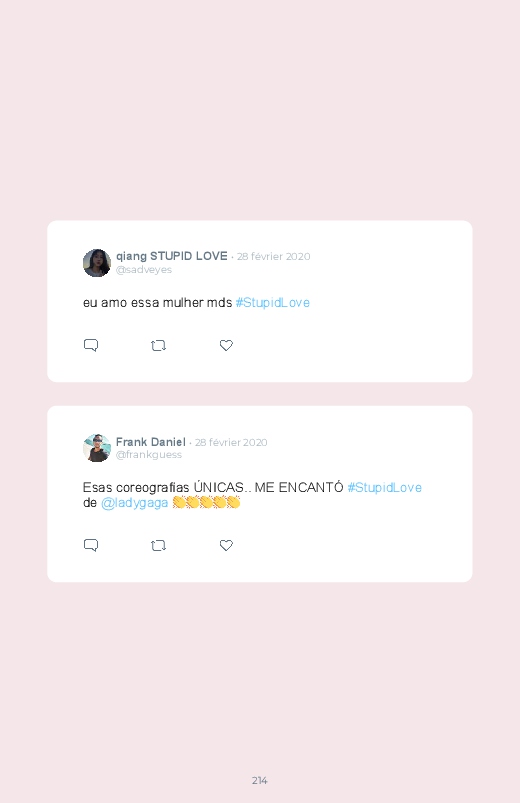Select the 'qiang STUPID LOVE' display name
This screenshot has height=803, width=520.
(172, 256)
